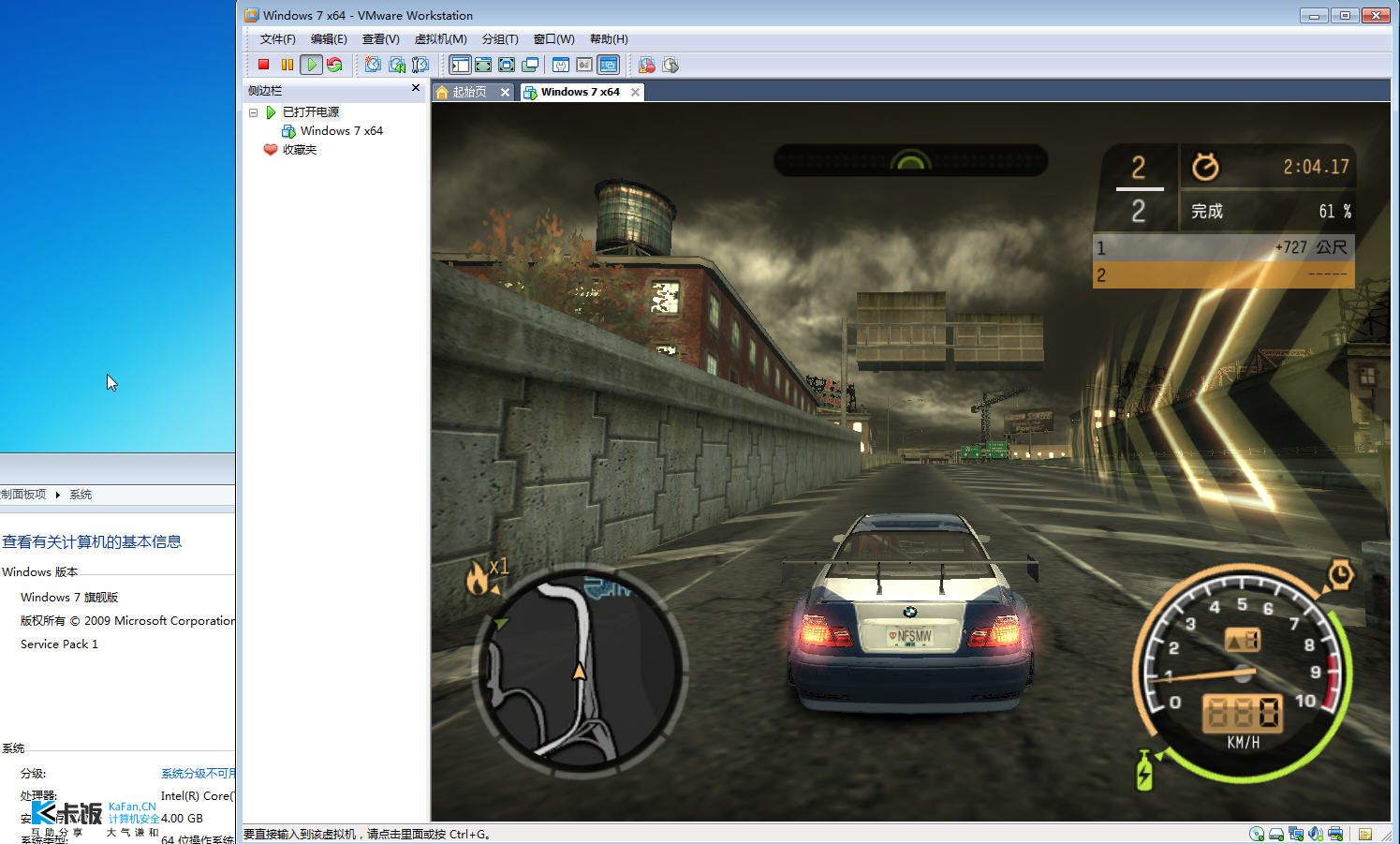
Task: Click the Revert to Snapshot icon
Action: (x=397, y=65)
